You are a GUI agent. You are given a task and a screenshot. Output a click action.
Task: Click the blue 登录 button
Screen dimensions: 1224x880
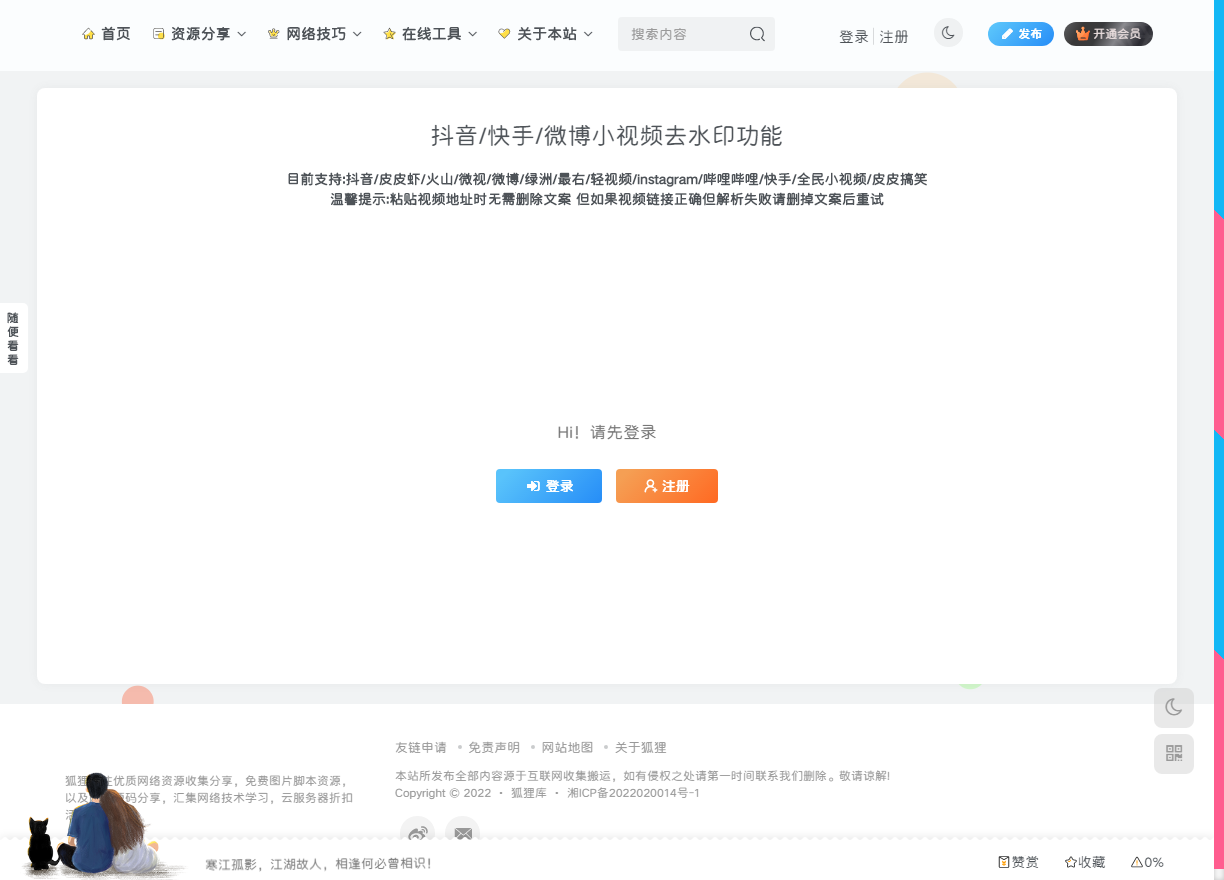(549, 486)
